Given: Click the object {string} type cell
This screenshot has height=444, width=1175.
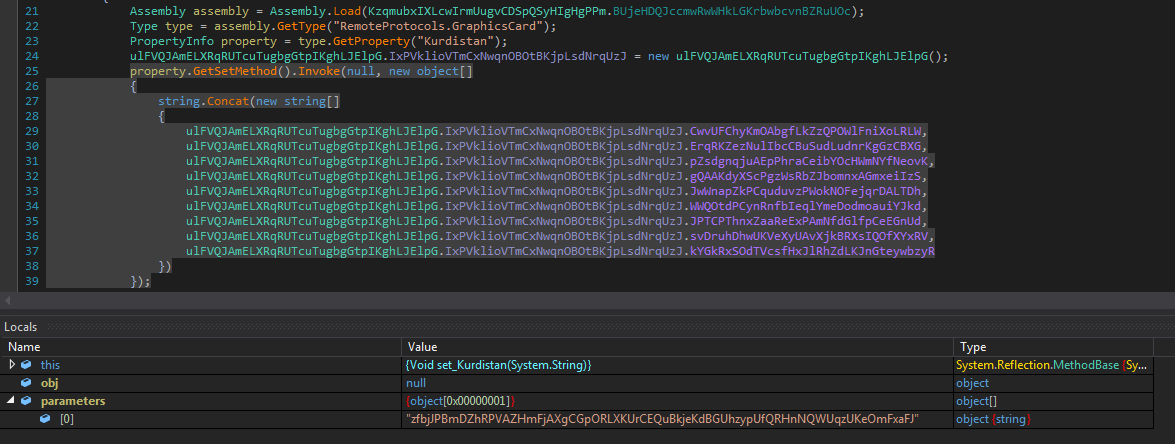Looking at the screenshot, I should 993,419.
